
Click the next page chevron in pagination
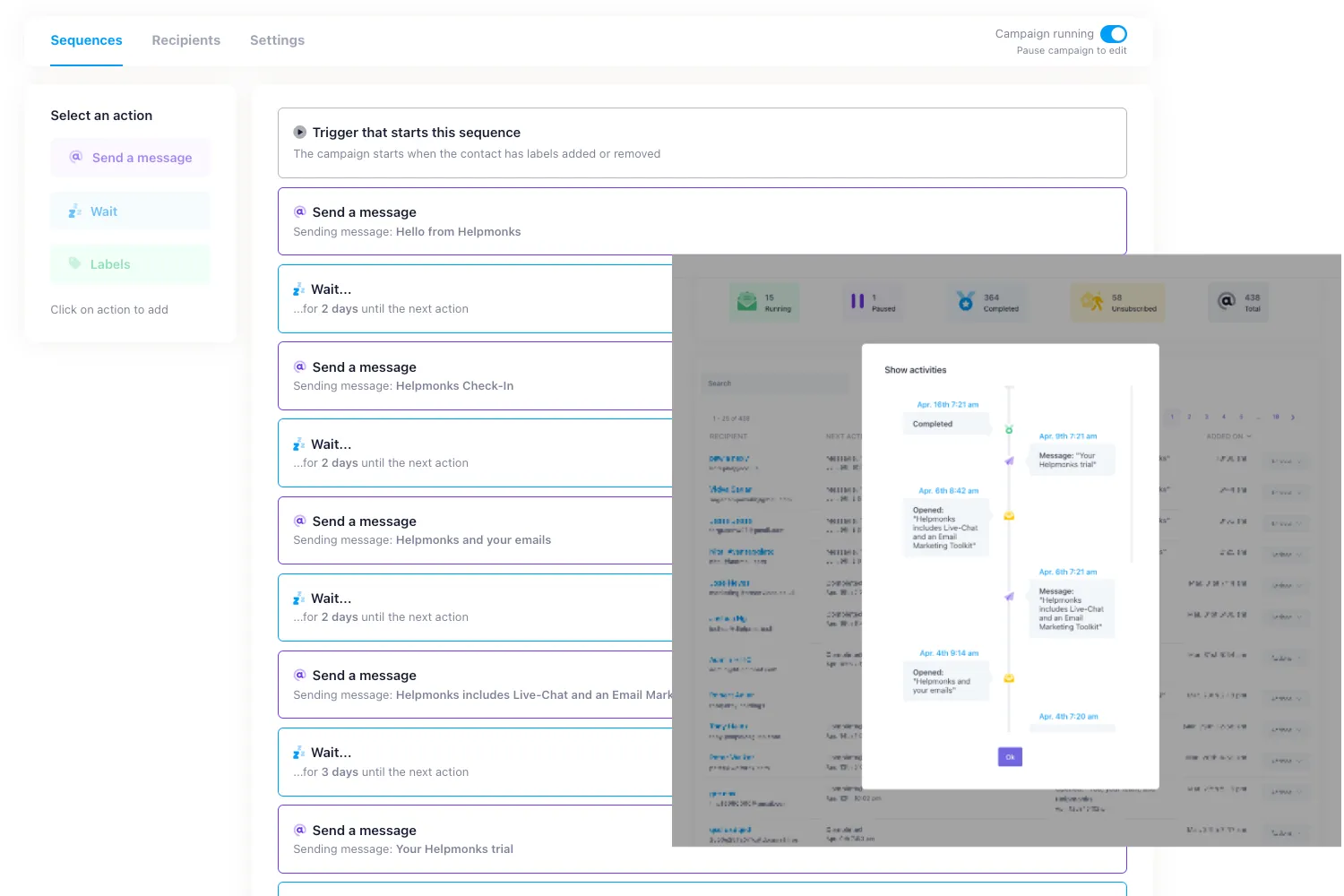(x=1293, y=417)
